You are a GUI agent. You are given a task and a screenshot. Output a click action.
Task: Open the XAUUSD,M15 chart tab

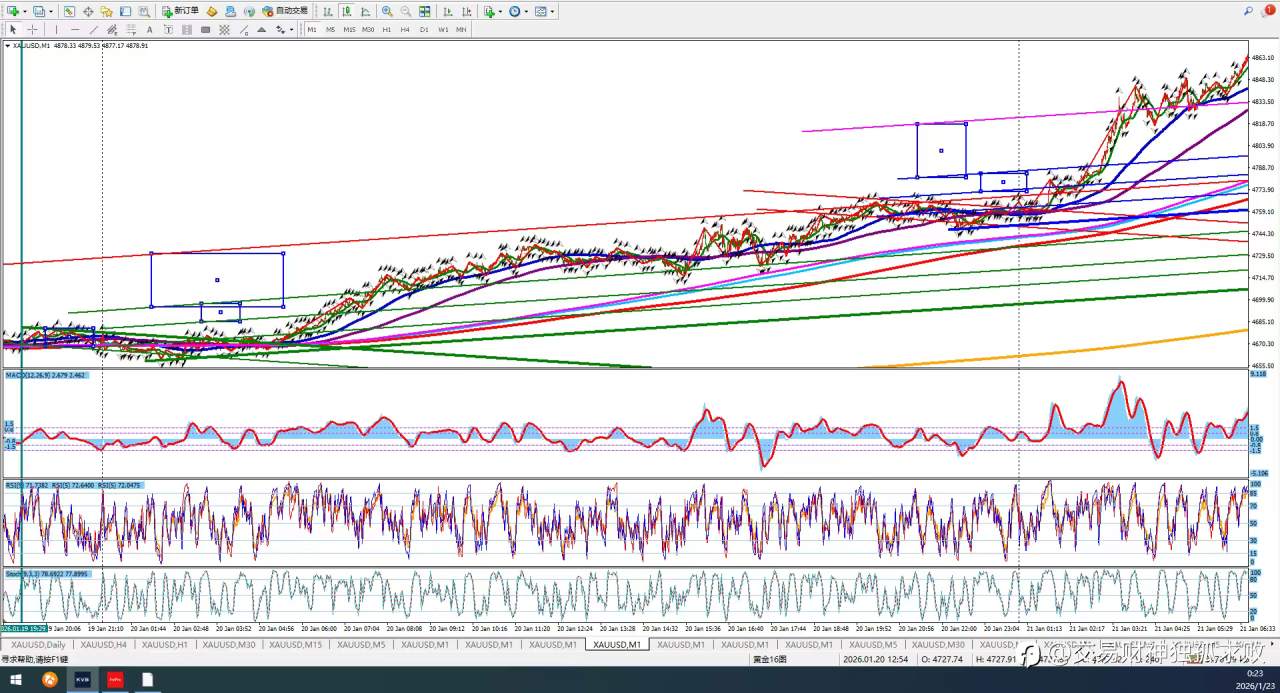click(x=297, y=645)
